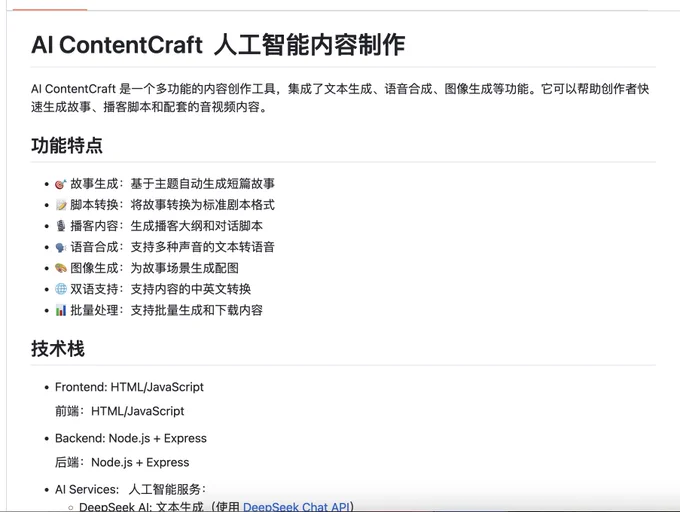Click the microphone emoji beside 播客内容

tap(61, 226)
